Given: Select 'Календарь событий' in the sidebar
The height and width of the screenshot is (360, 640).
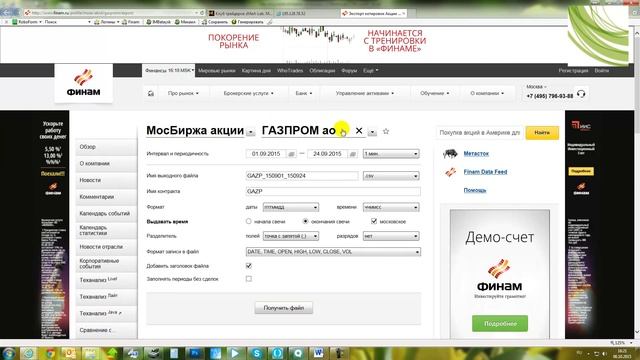Looking at the screenshot, I should [106, 213].
